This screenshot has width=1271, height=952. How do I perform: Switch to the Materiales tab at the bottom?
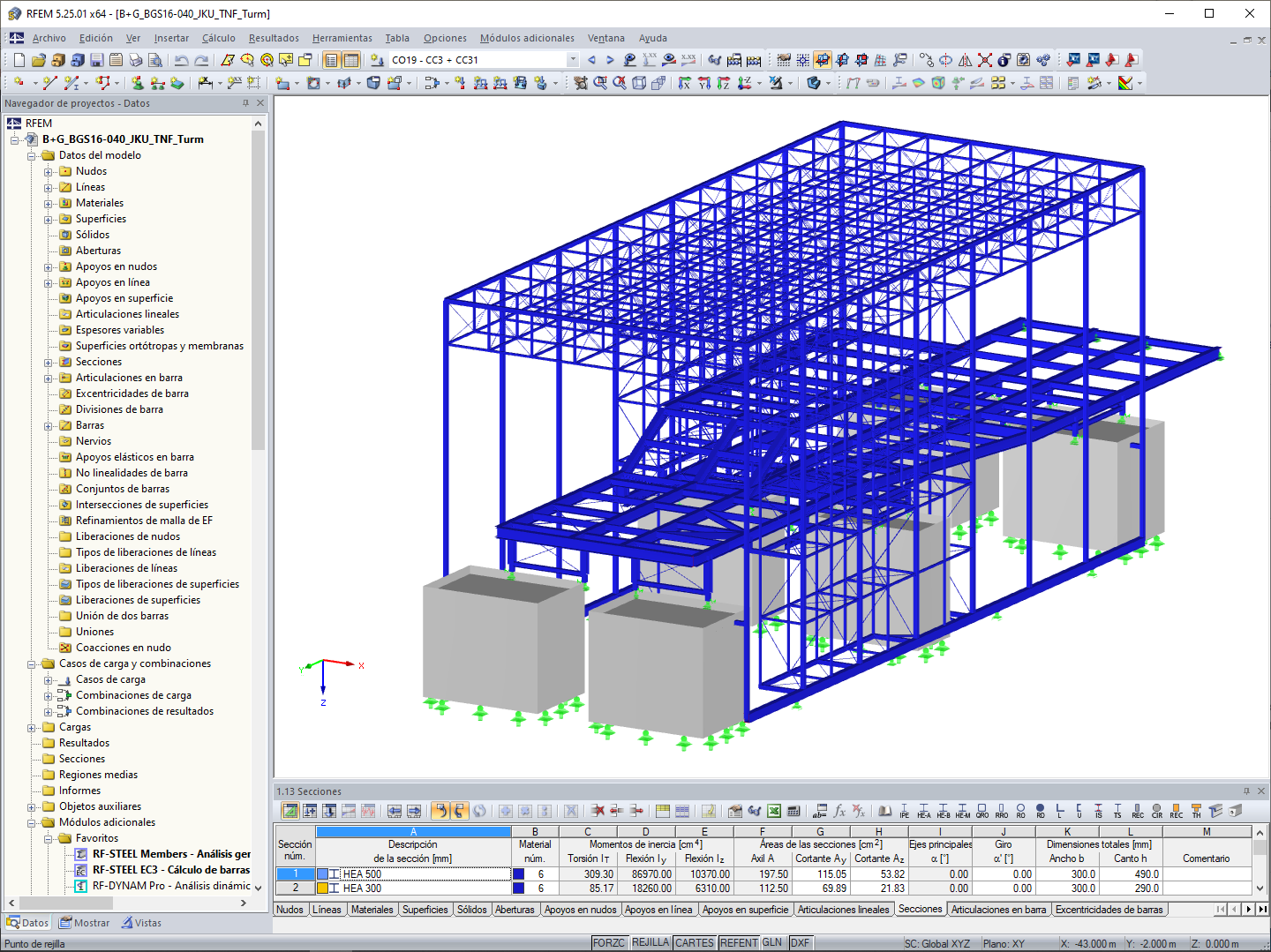[x=372, y=909]
